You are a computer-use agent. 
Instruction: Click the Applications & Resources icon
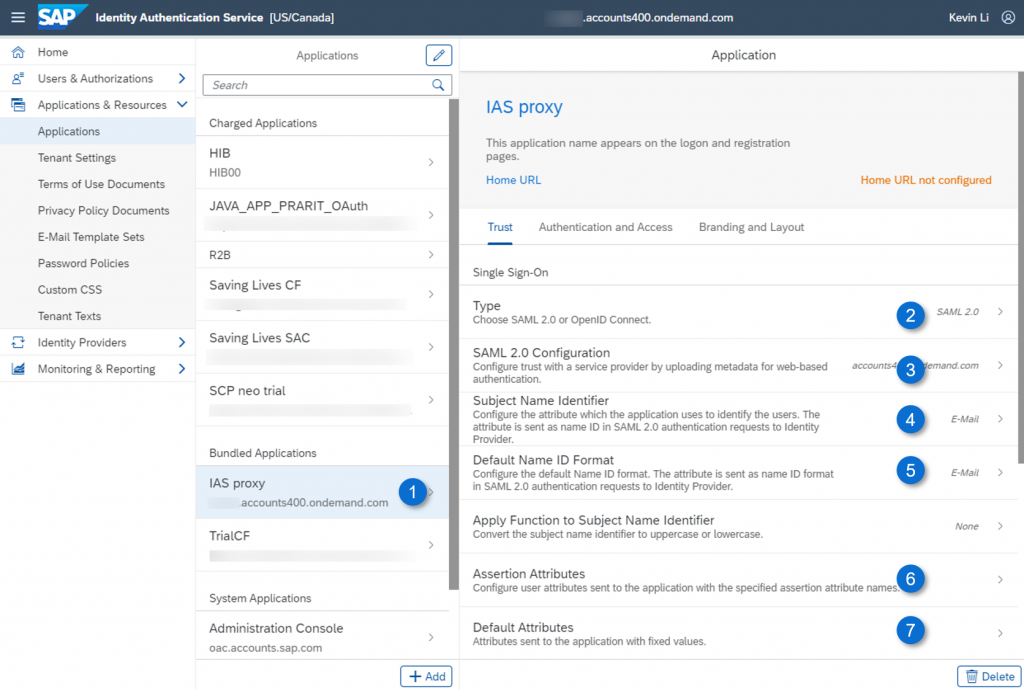18,104
